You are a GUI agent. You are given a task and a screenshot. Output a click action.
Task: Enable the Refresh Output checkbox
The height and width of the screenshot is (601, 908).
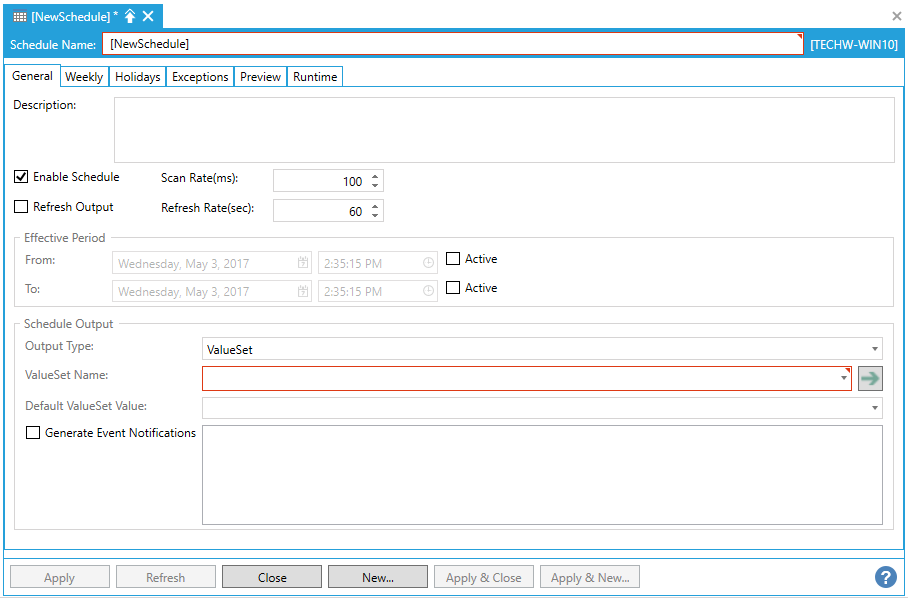click(21, 207)
